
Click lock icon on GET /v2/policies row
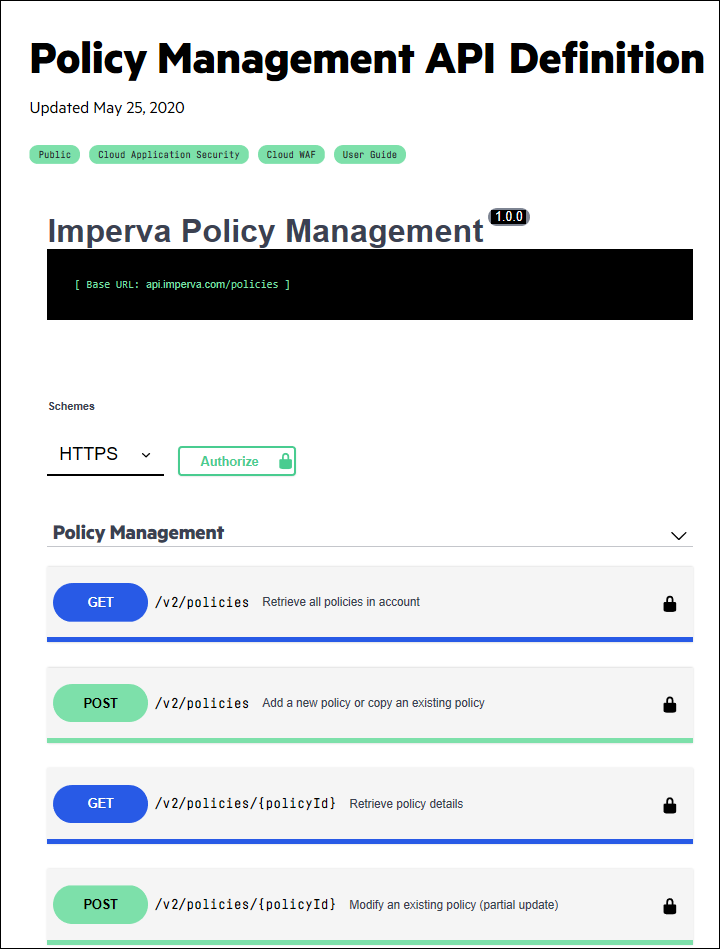[x=670, y=604]
